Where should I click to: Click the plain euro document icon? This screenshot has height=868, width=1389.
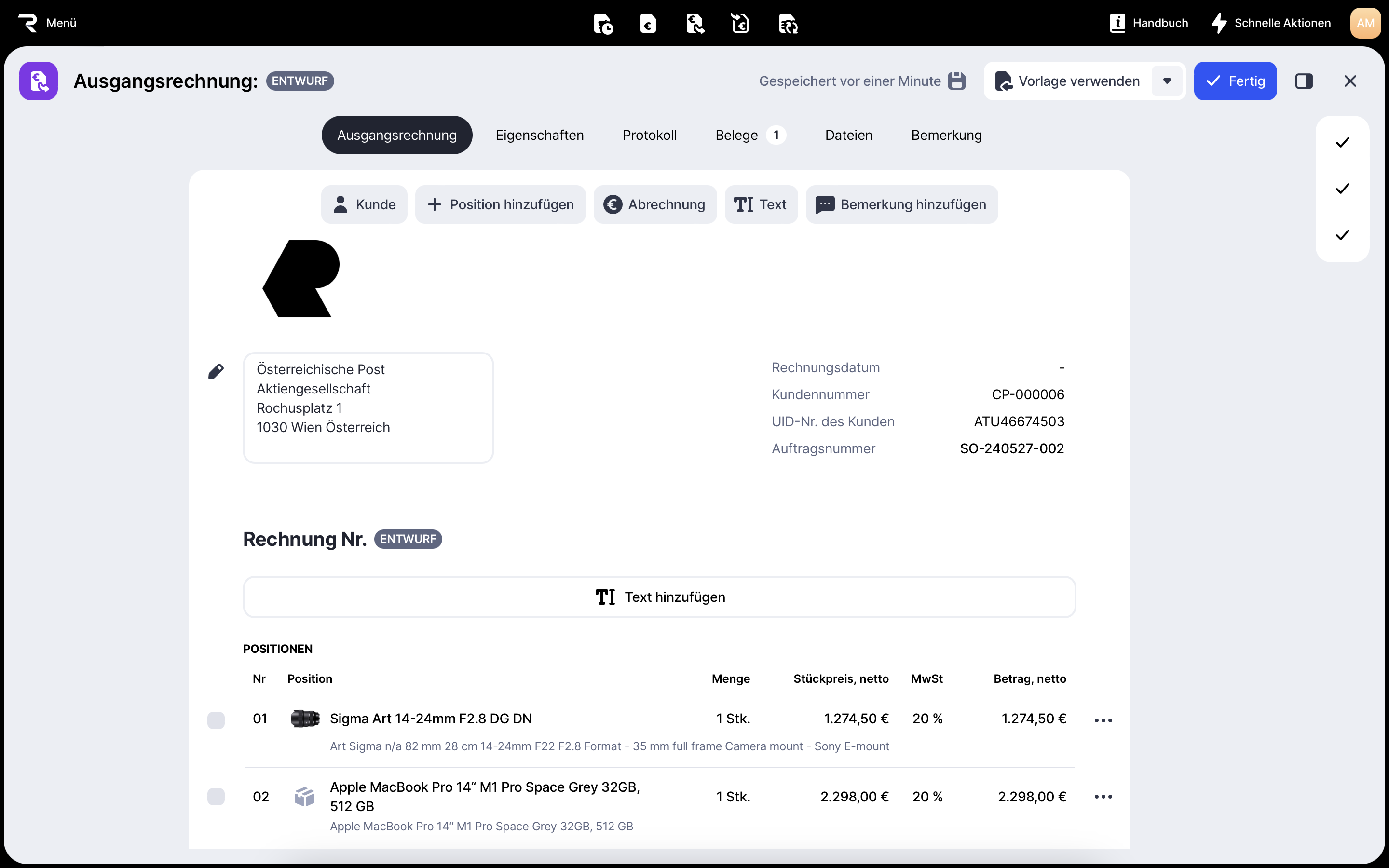coord(648,24)
